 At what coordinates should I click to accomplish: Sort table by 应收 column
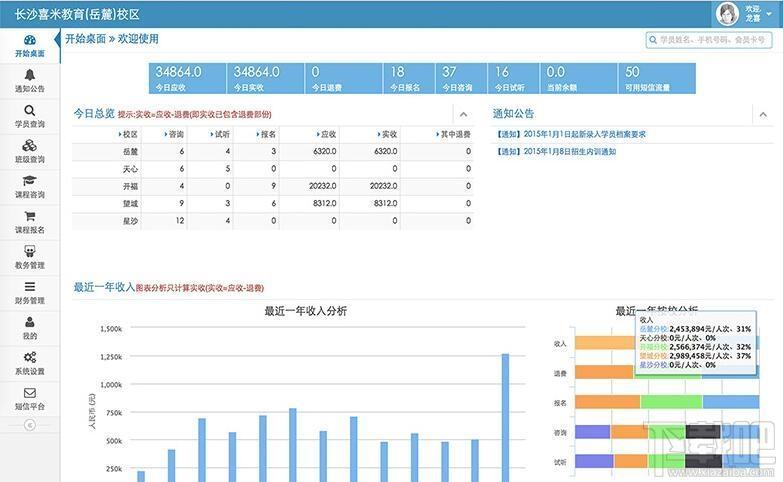coord(326,134)
